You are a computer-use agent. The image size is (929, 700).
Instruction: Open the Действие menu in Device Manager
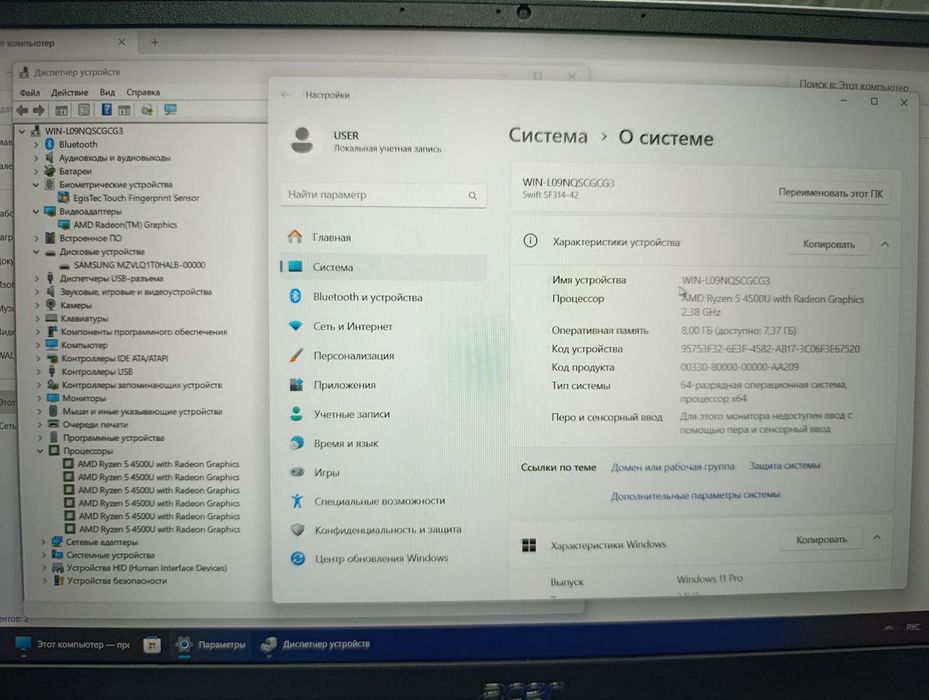click(69, 92)
